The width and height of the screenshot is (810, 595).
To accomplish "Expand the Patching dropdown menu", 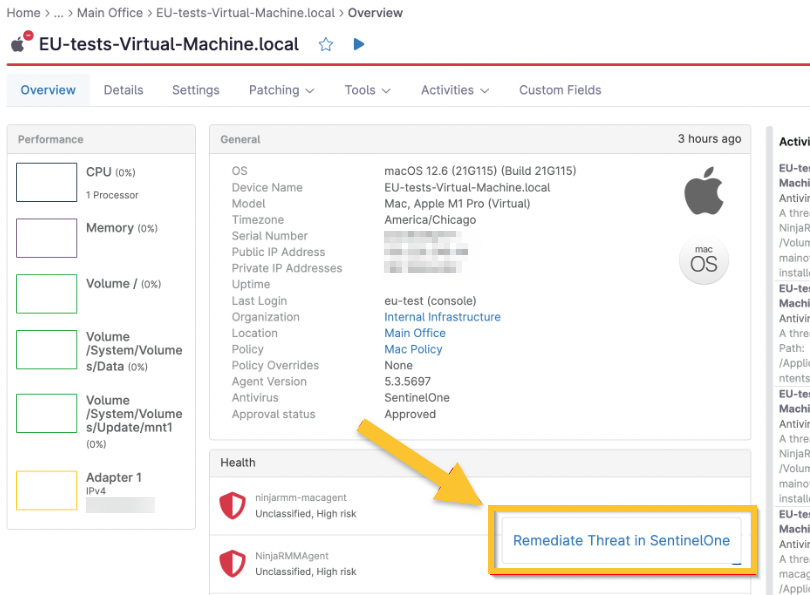I will 281,90.
